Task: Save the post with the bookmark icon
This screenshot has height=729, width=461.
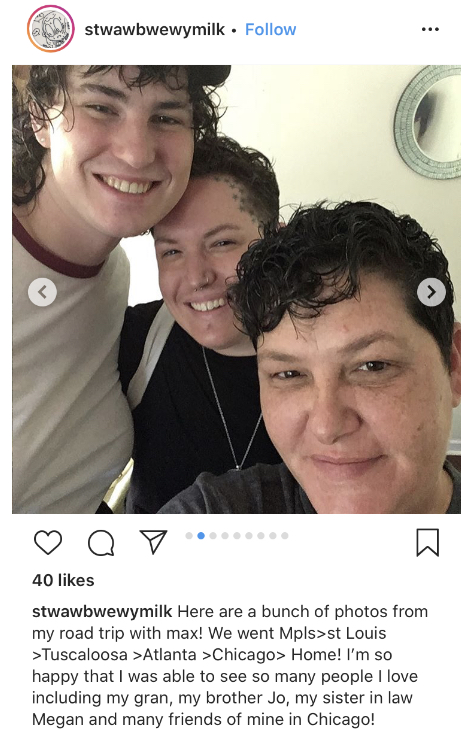Action: (427, 542)
